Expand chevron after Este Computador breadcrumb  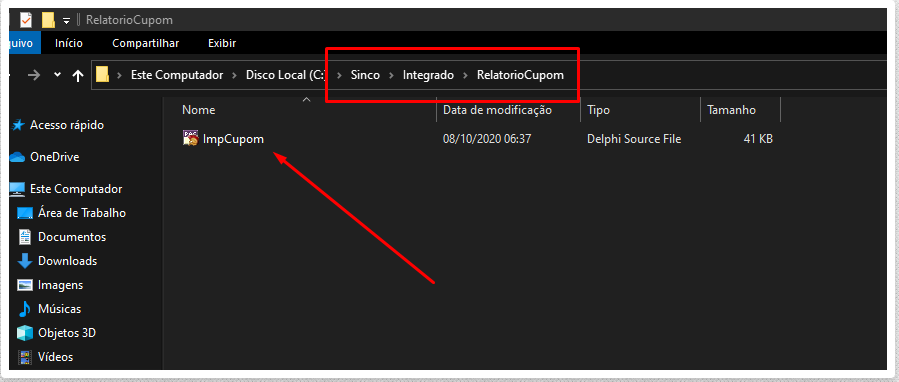(x=235, y=75)
